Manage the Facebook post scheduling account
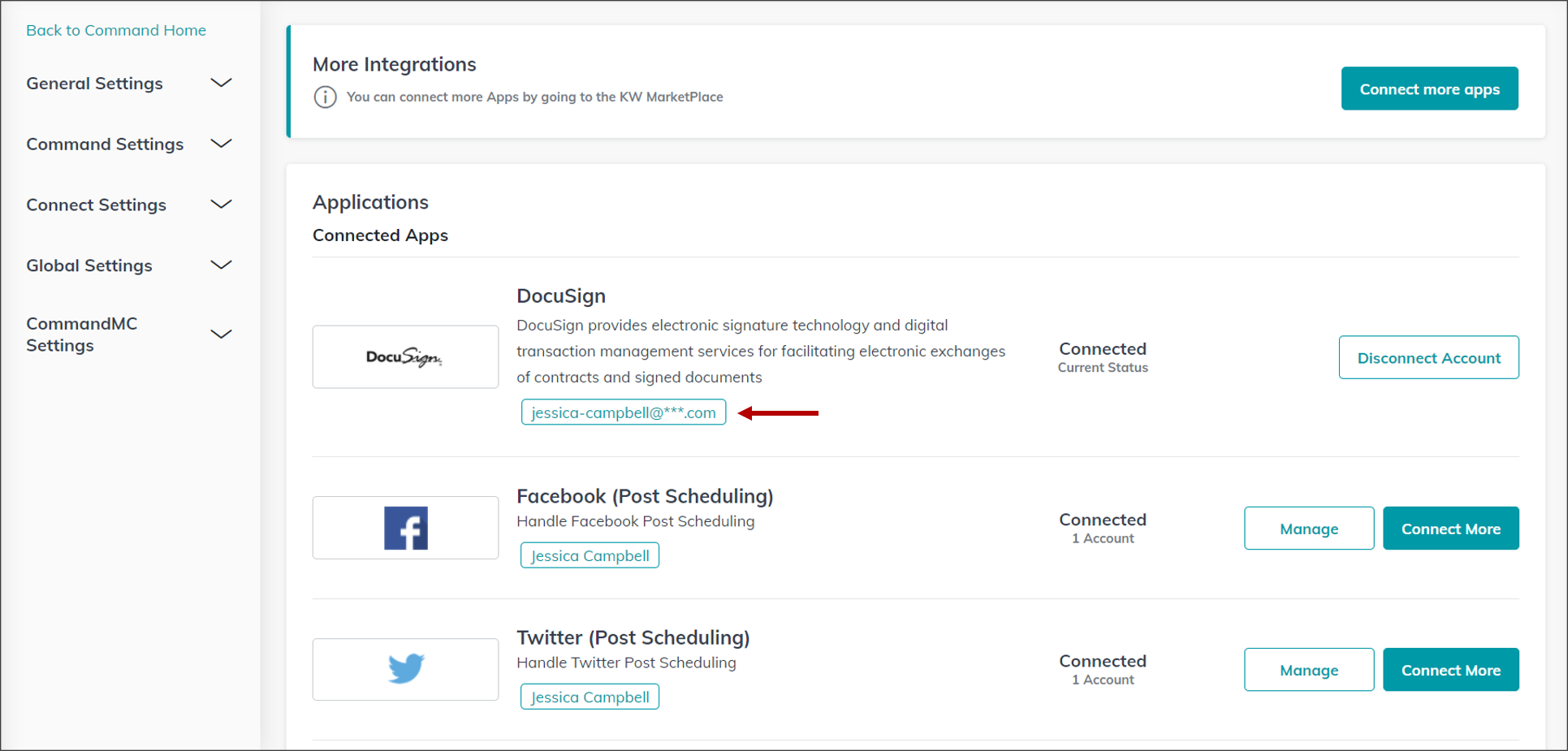 (1308, 528)
